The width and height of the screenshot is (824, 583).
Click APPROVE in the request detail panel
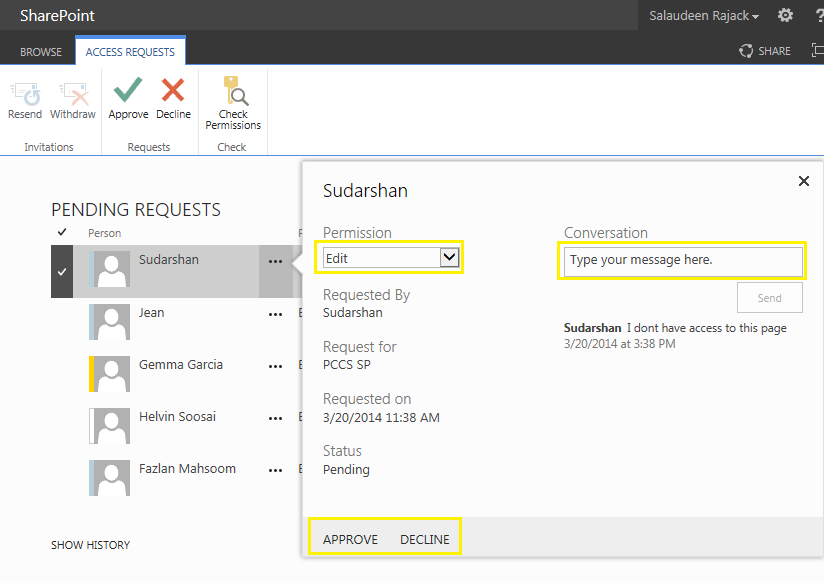349,539
